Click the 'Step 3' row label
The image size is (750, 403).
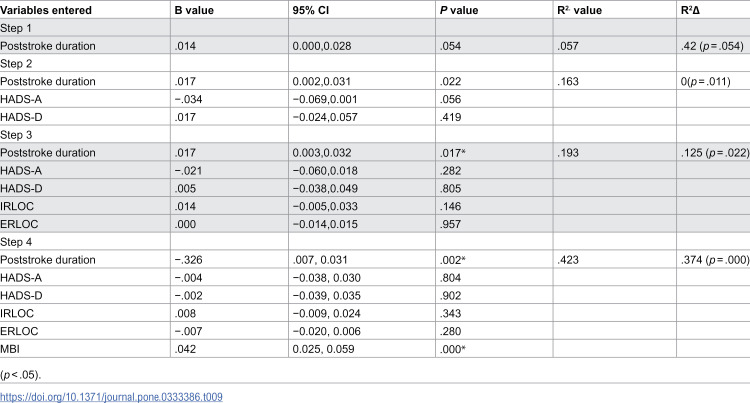click(16, 135)
